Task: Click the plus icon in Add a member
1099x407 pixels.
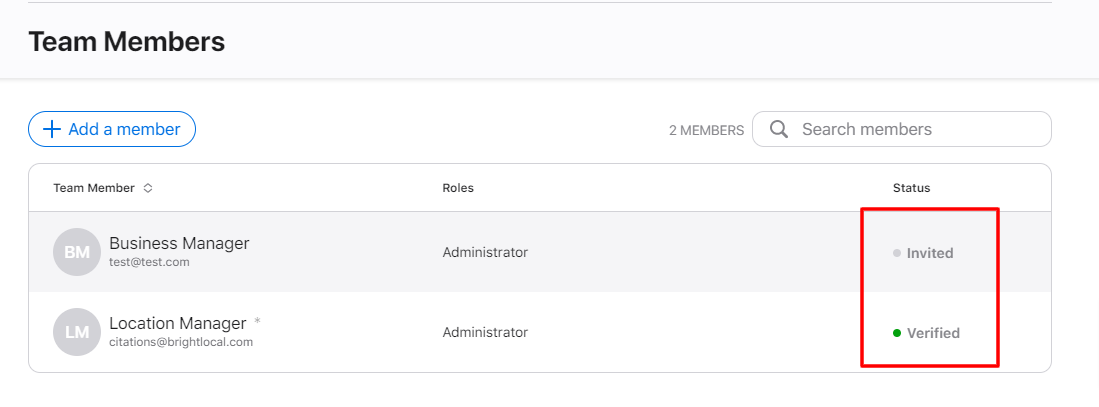Action: 52,129
